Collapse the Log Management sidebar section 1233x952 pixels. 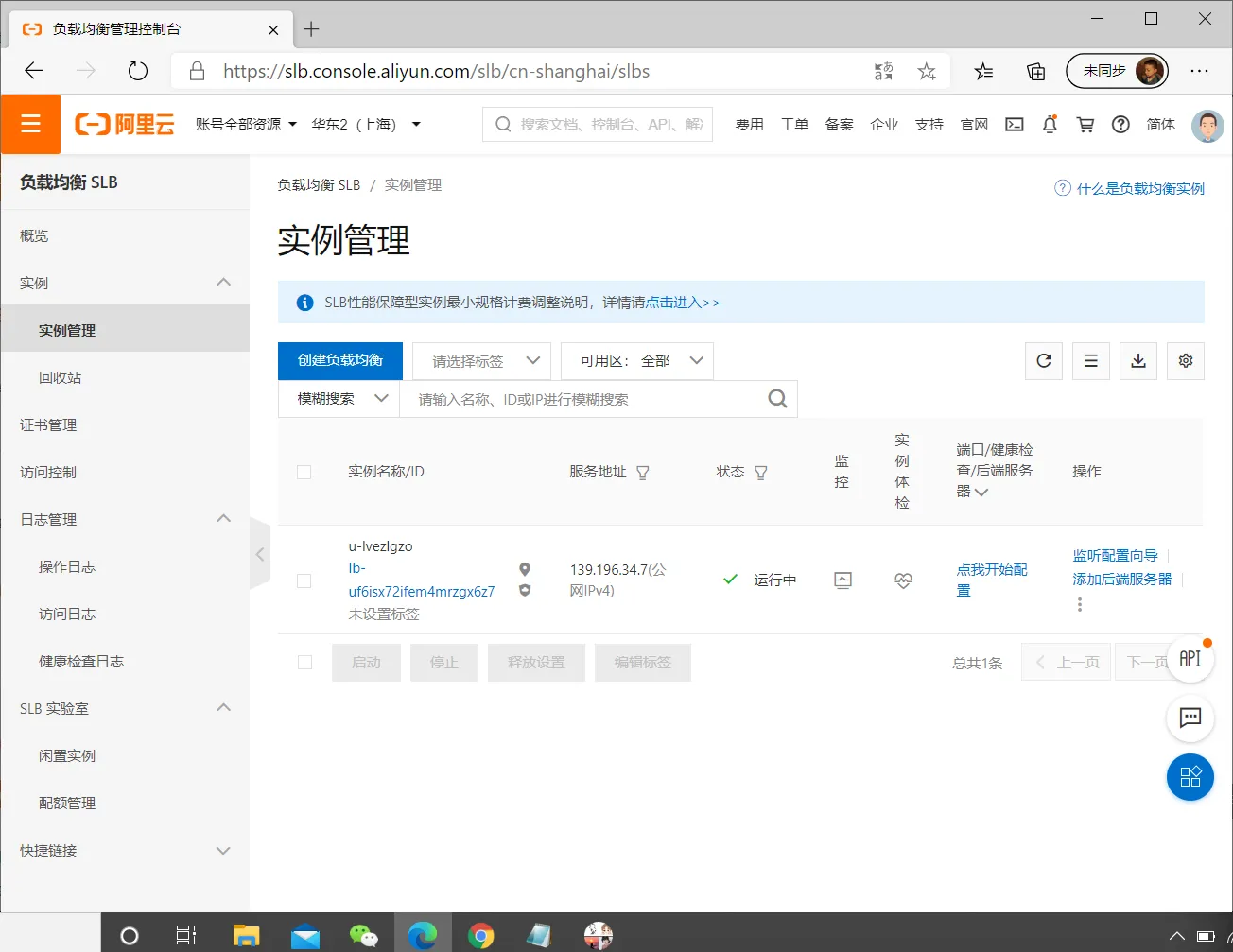(223, 519)
